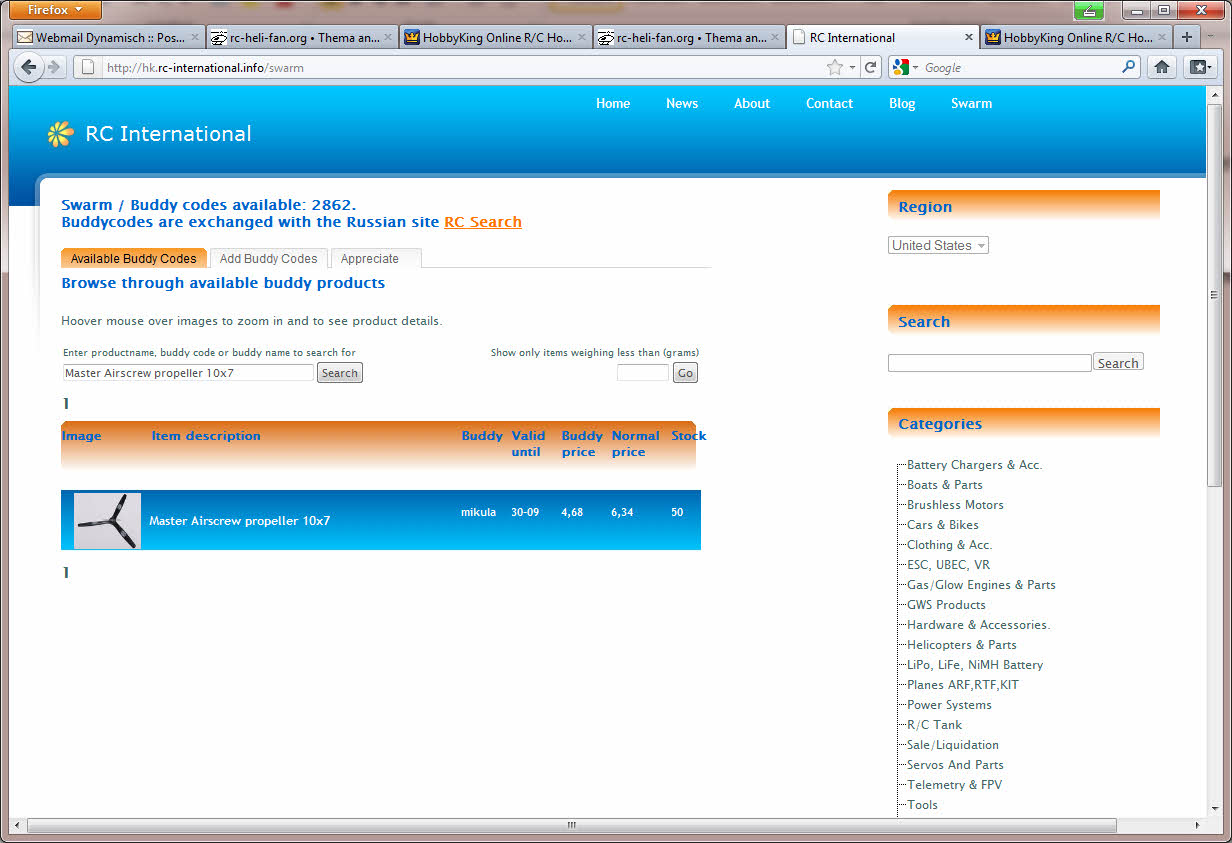Image resolution: width=1232 pixels, height=843 pixels.
Task: Follow the RC Search link
Action: click(483, 222)
